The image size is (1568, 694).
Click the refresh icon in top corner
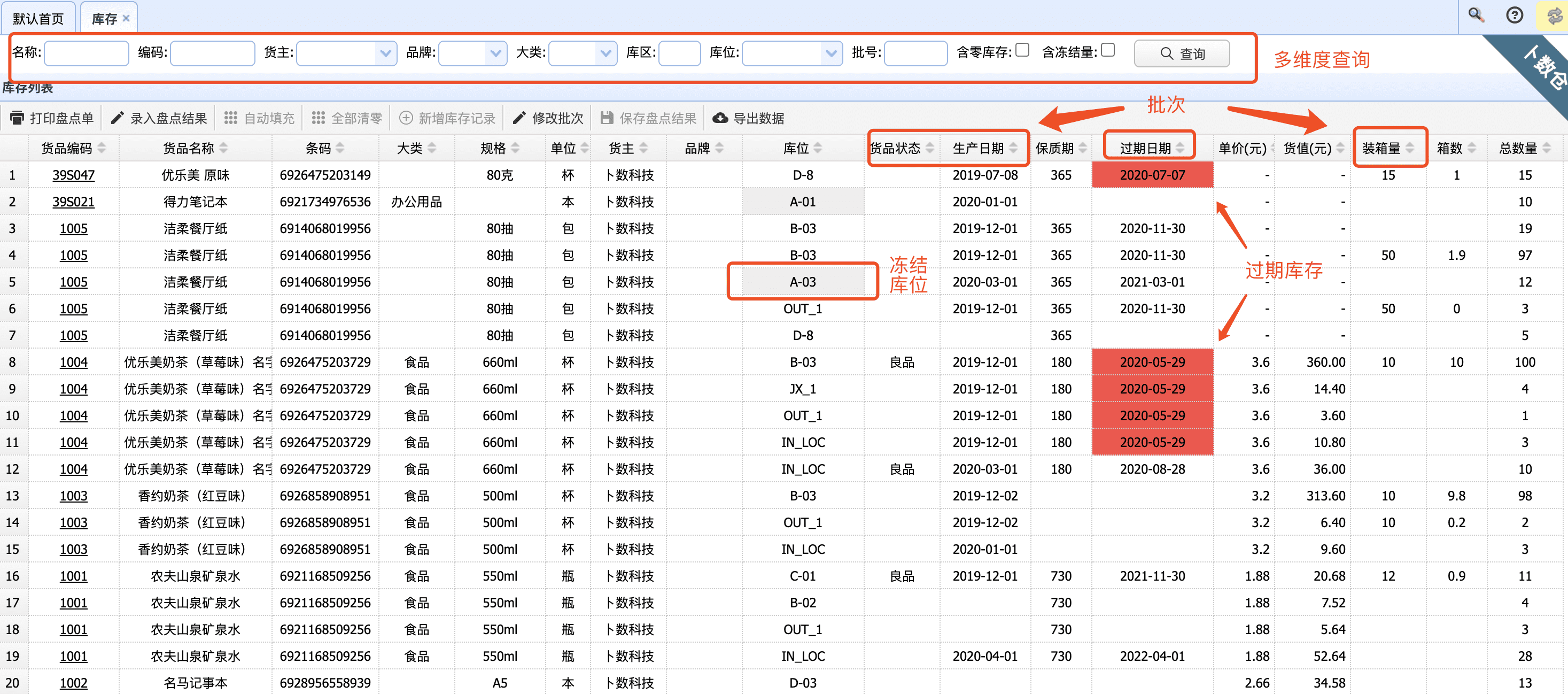(1554, 15)
